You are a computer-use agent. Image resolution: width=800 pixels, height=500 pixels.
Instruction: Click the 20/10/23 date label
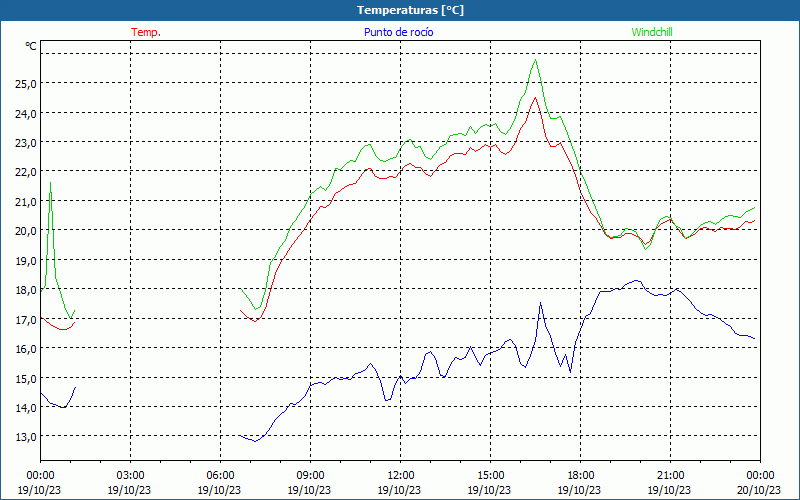coord(759,490)
